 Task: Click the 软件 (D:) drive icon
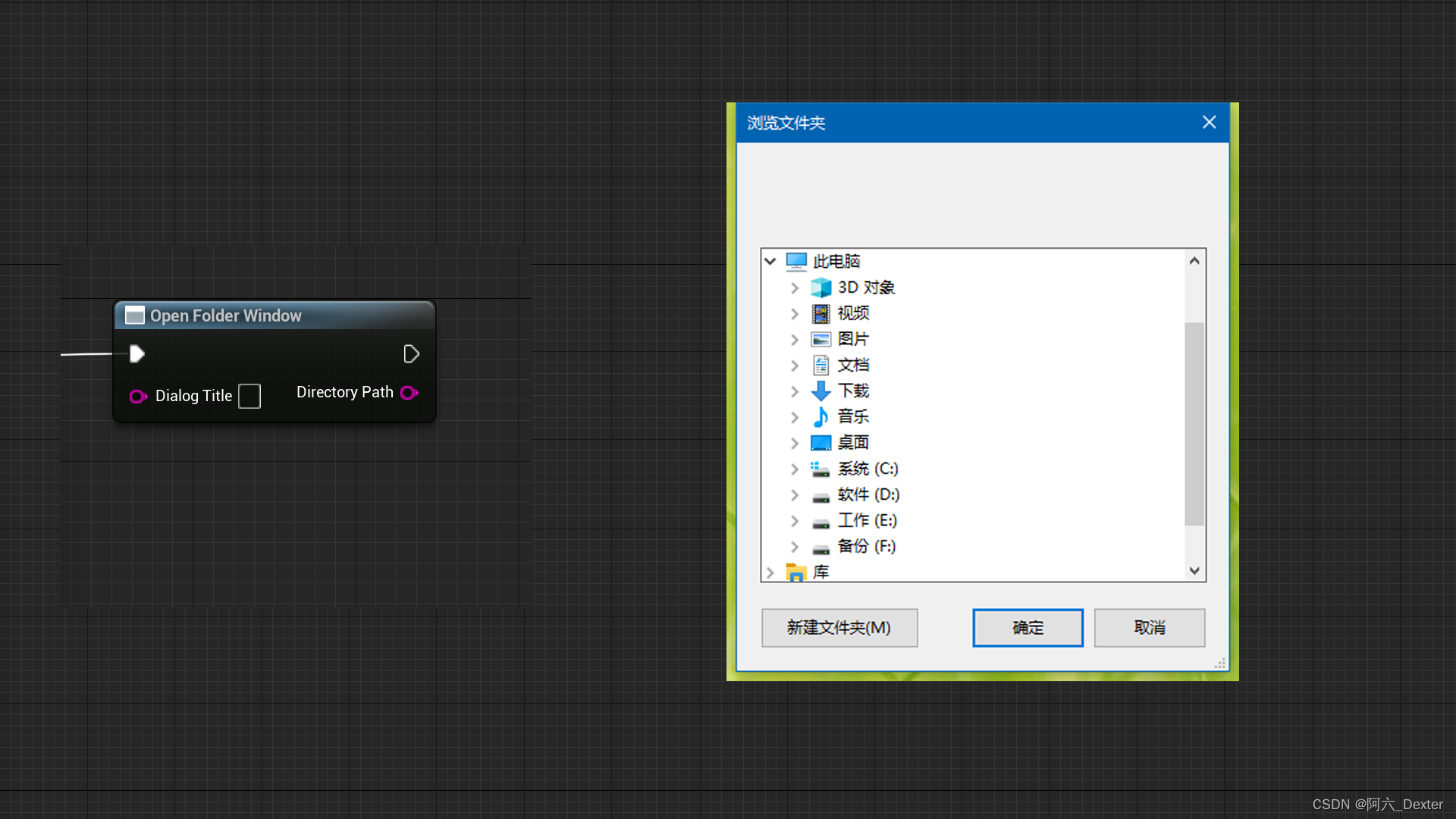point(821,497)
